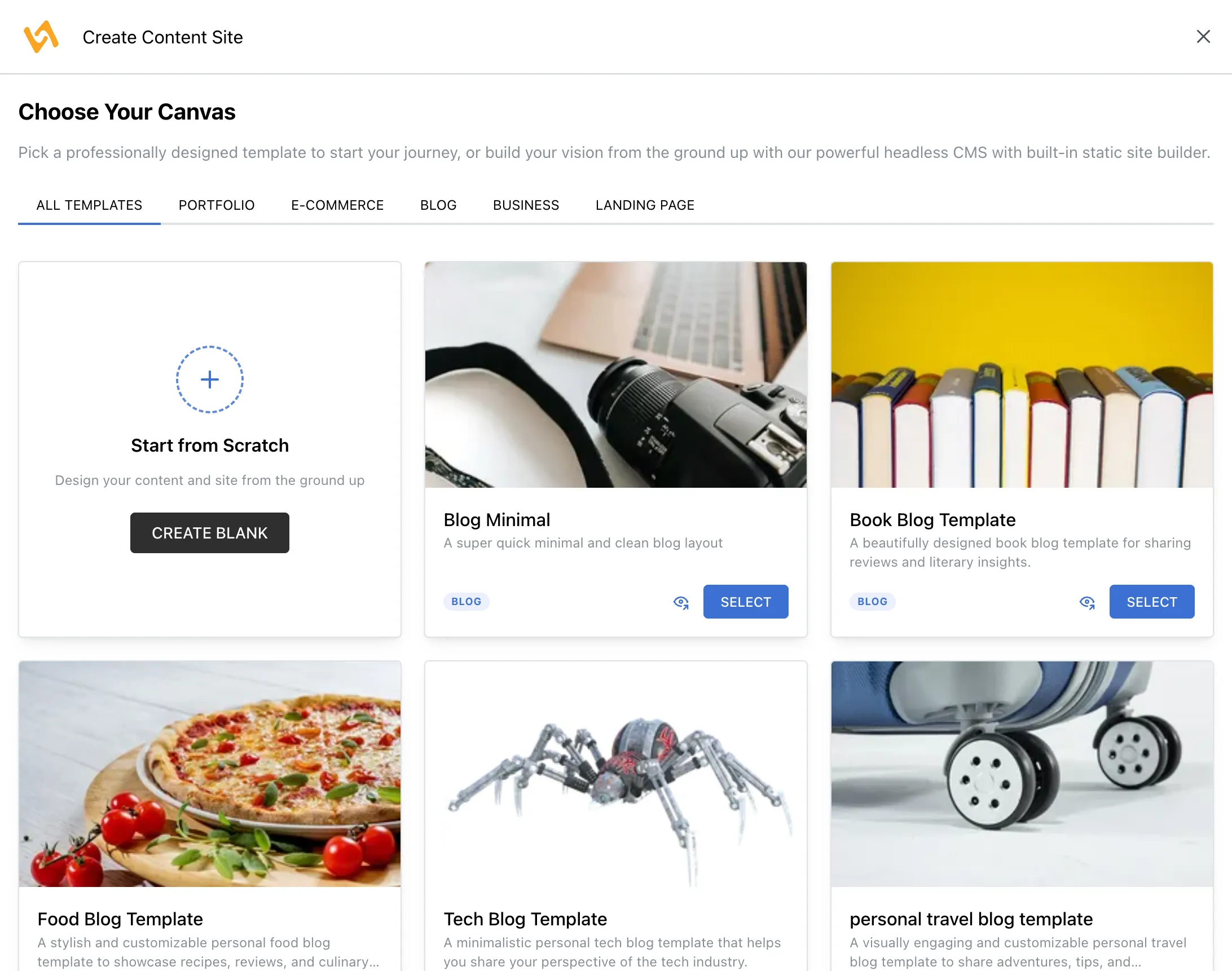Select the Business tab
Image resolution: width=1232 pixels, height=971 pixels.
[526, 205]
